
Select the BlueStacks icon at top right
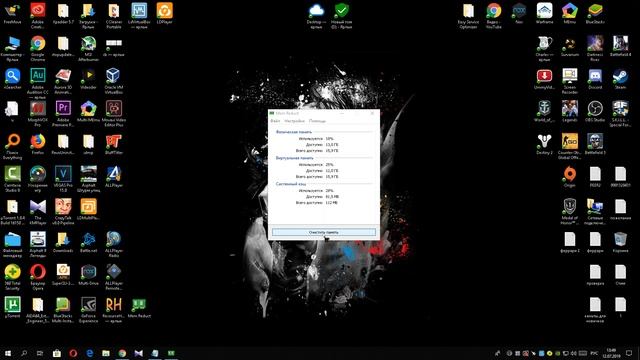coord(595,13)
